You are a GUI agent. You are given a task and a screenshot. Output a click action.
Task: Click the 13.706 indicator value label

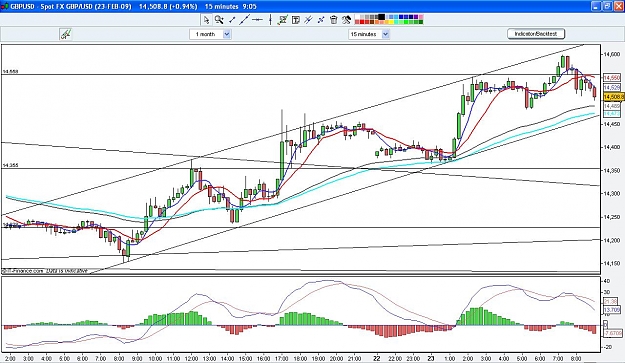pyautogui.click(x=611, y=310)
